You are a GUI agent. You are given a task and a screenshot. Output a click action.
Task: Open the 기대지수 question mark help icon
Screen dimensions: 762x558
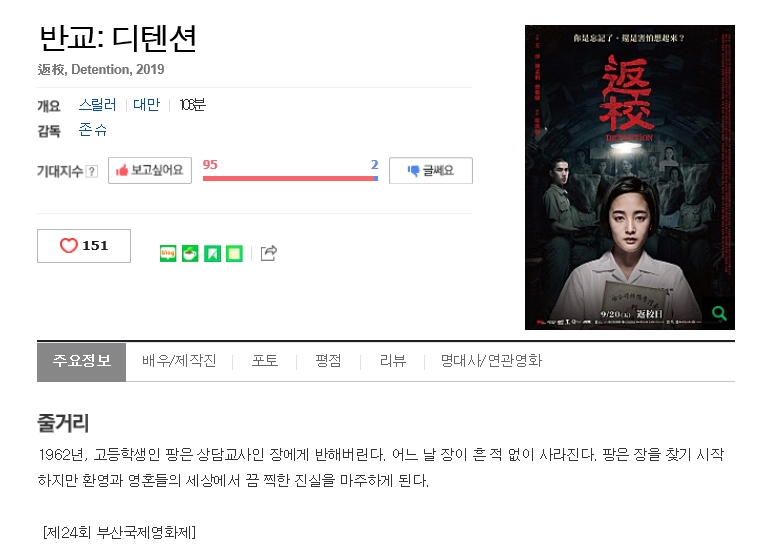pyautogui.click(x=91, y=171)
